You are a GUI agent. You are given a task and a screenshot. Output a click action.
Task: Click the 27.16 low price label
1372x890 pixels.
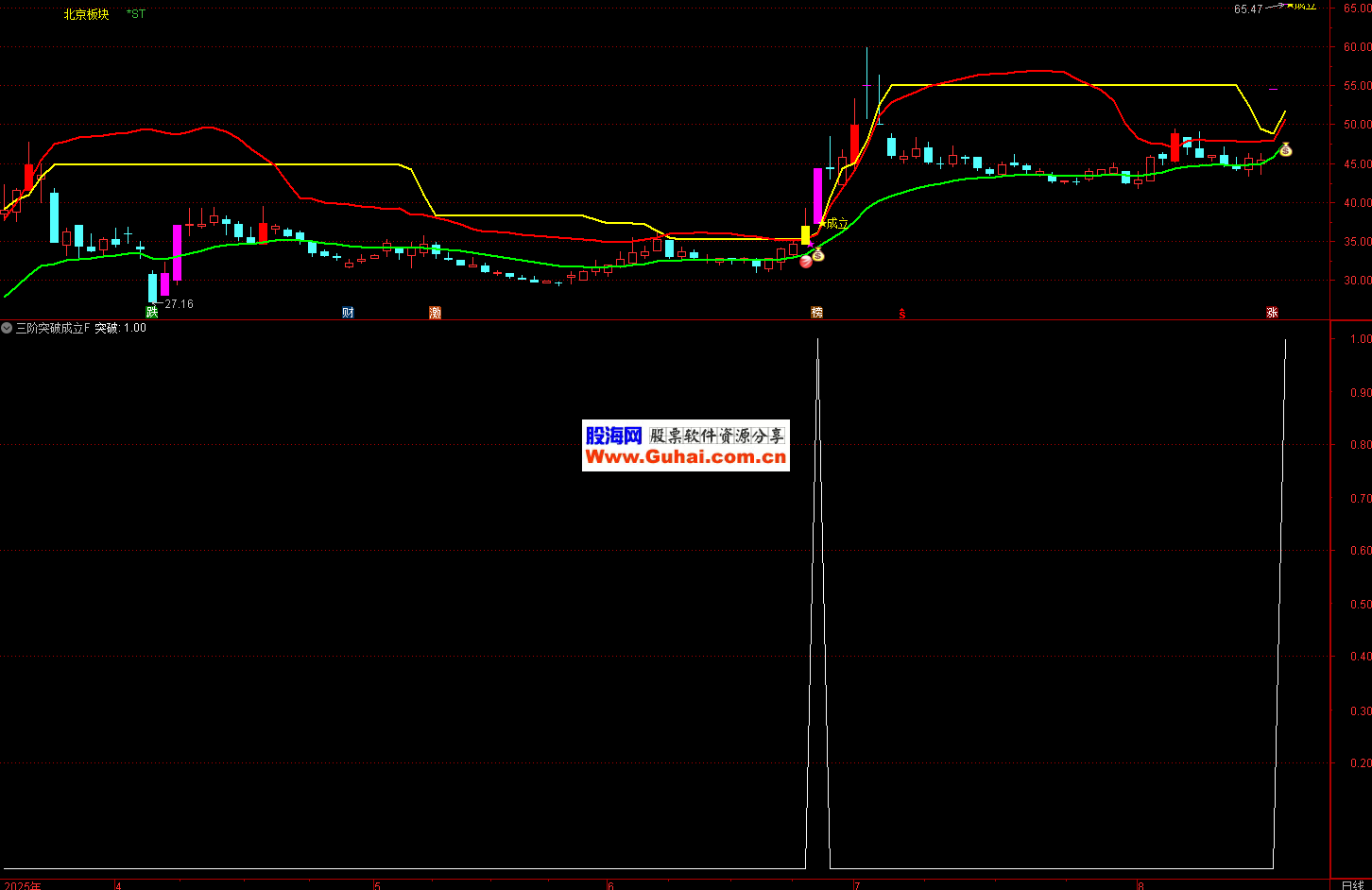coord(179,304)
